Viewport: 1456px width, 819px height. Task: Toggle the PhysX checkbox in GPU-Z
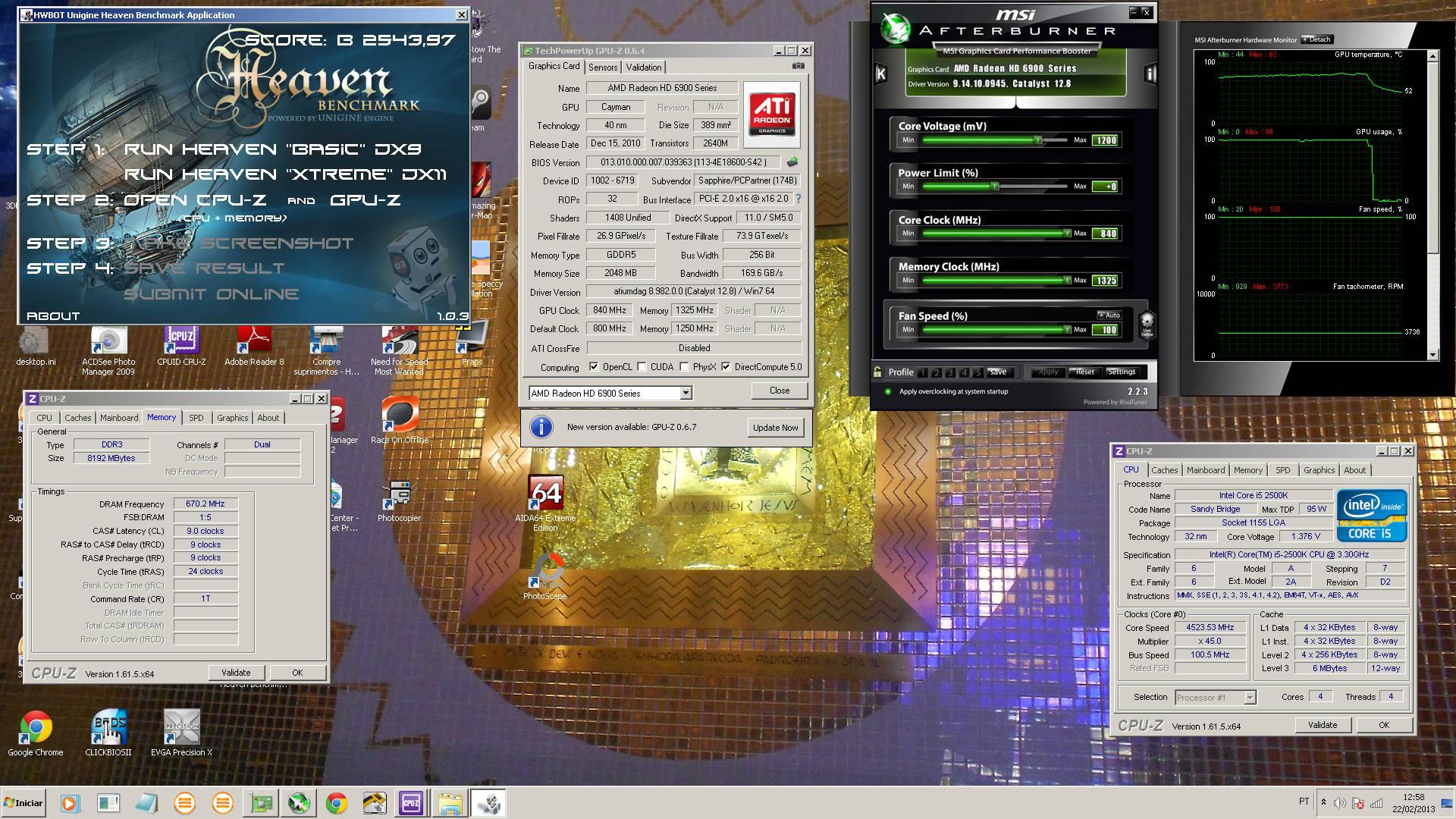pyautogui.click(x=685, y=367)
